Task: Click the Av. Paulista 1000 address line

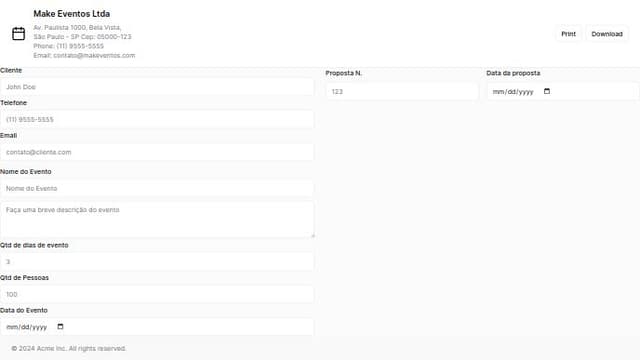Action: point(77,28)
